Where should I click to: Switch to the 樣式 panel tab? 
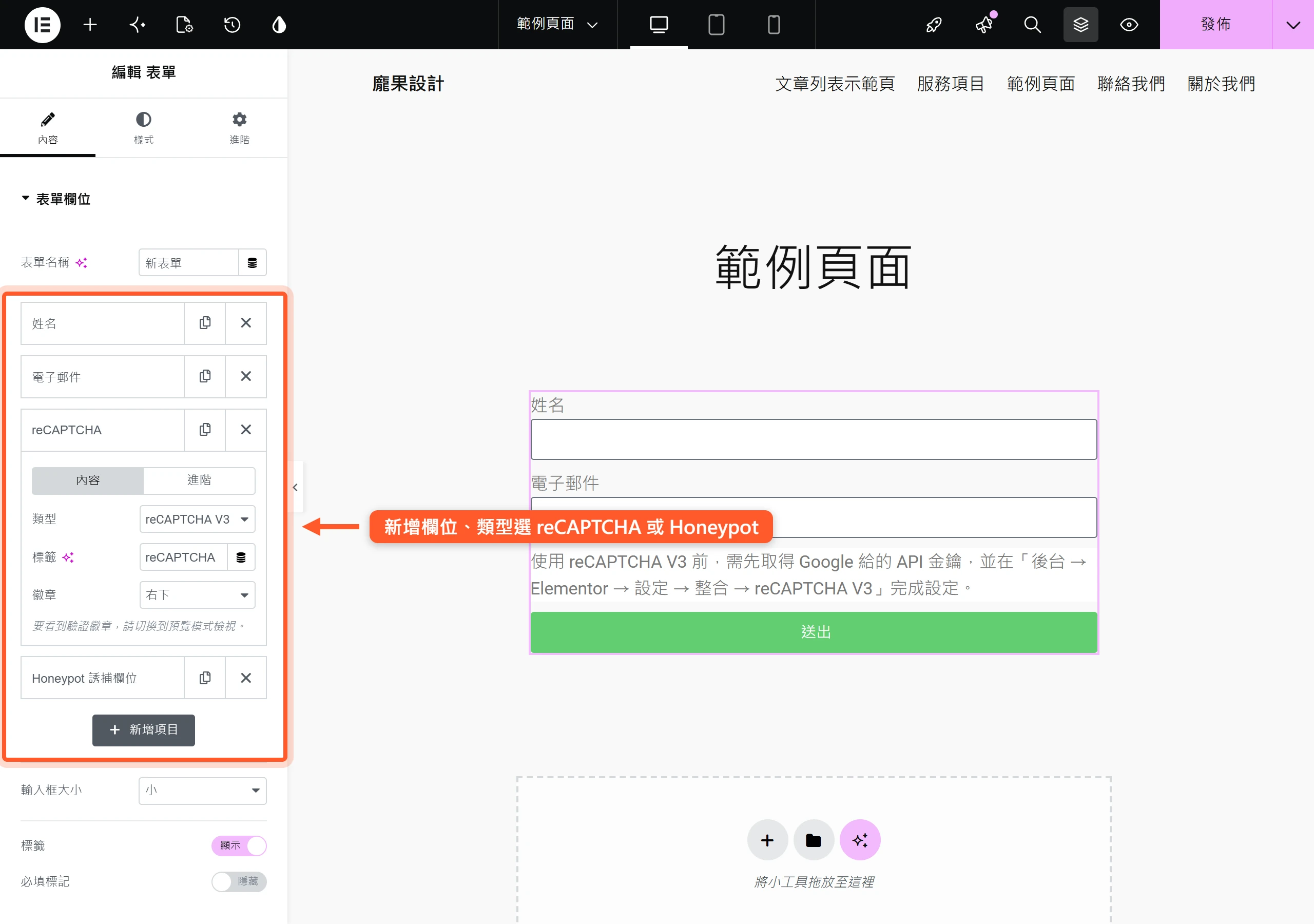(144, 128)
